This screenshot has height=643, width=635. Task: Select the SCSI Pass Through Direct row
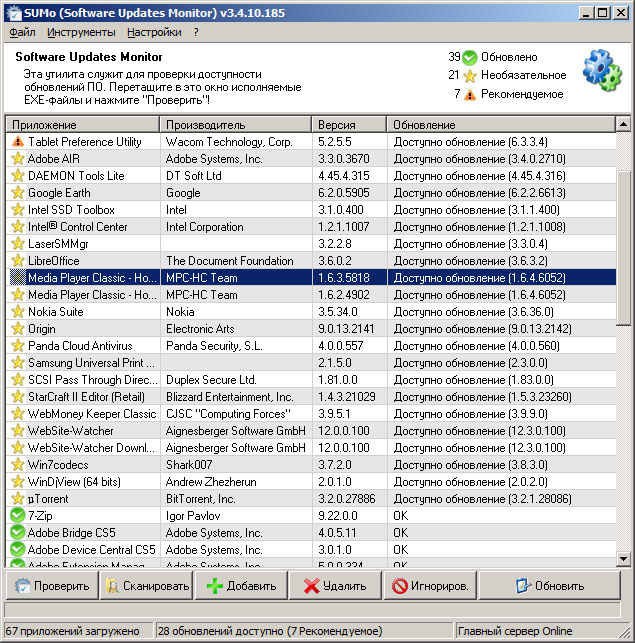click(311, 380)
